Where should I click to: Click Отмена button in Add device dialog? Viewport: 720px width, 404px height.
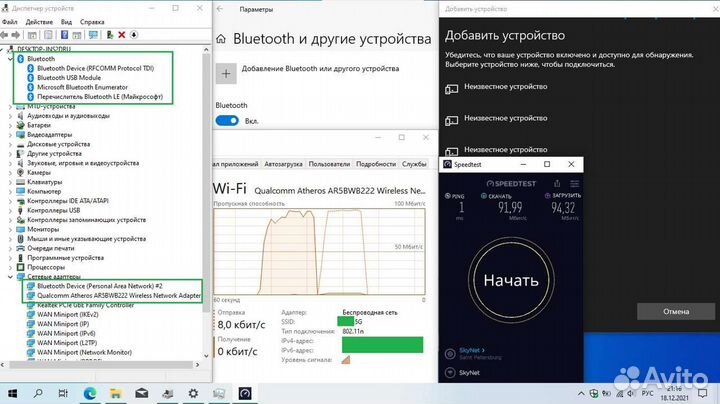pyautogui.click(x=676, y=311)
